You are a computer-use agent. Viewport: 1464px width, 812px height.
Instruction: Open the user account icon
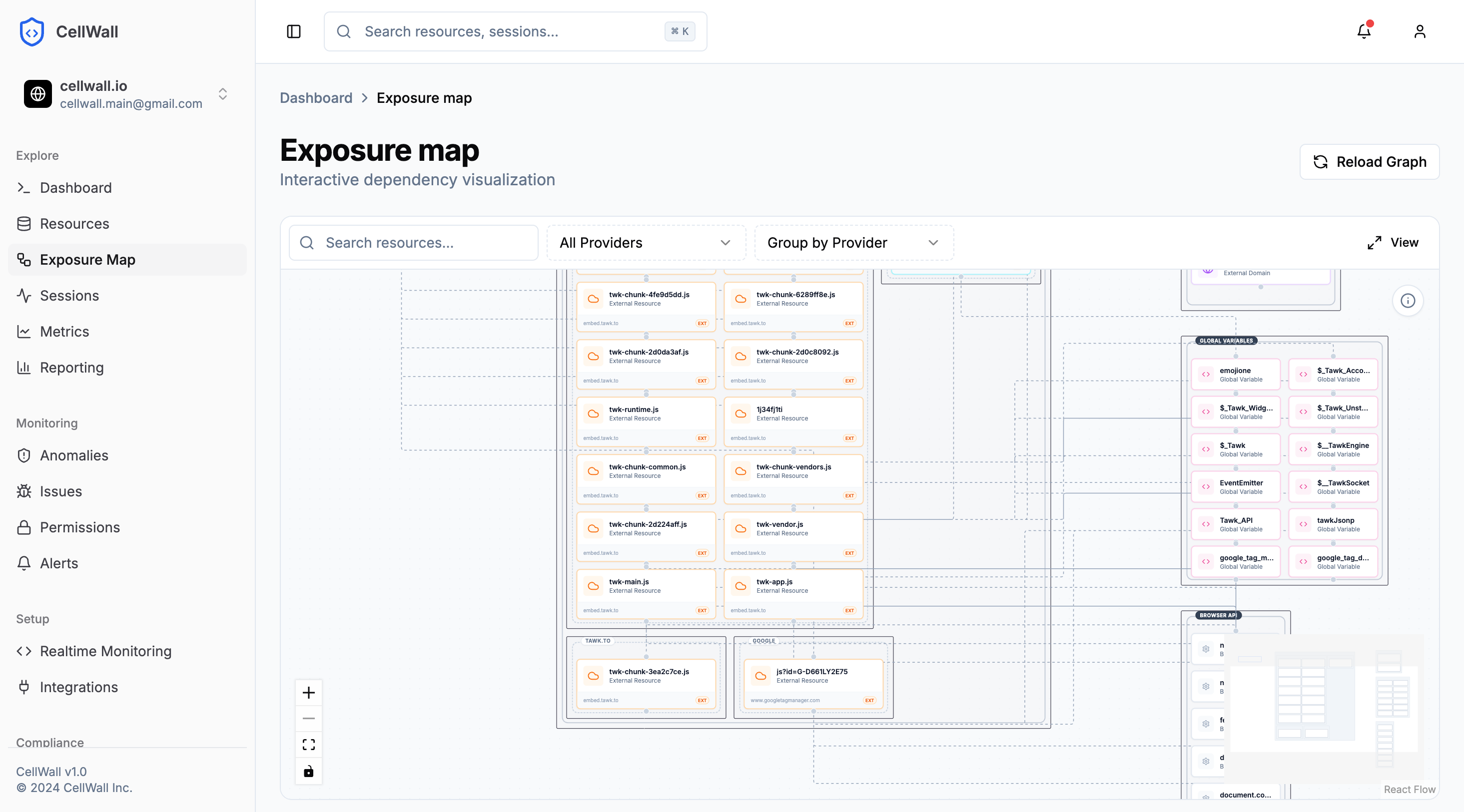pyautogui.click(x=1419, y=31)
